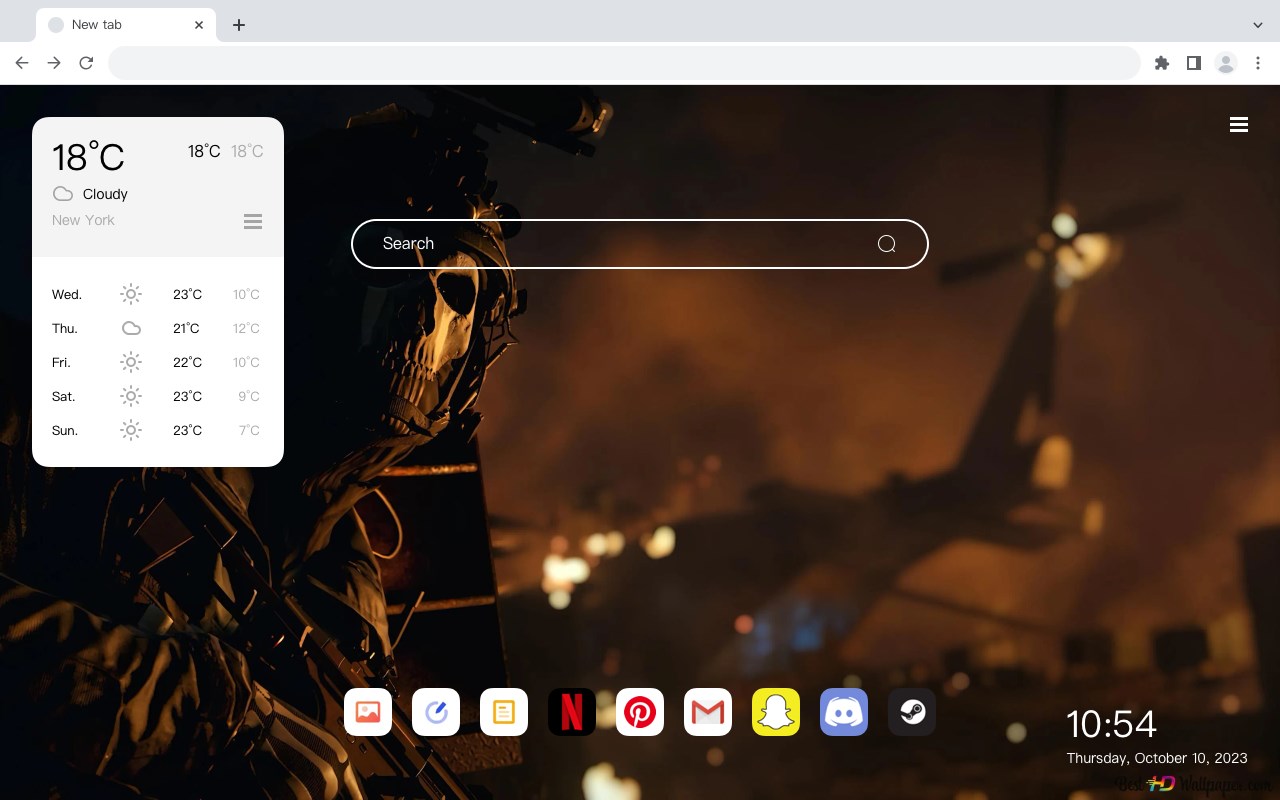1280x800 pixels.
Task: Click Saturday's sunny forecast icon
Action: 131,396
